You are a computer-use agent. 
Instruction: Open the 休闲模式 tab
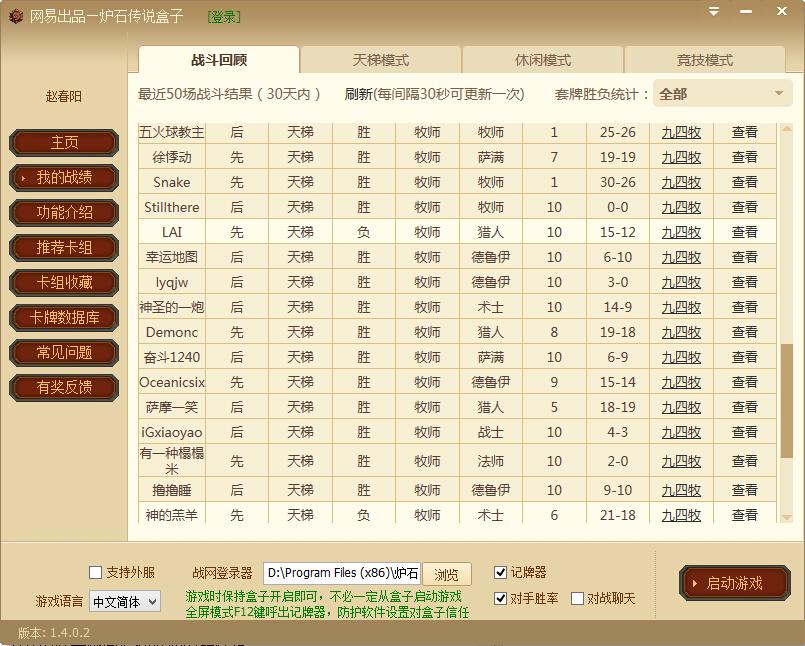coord(543,60)
